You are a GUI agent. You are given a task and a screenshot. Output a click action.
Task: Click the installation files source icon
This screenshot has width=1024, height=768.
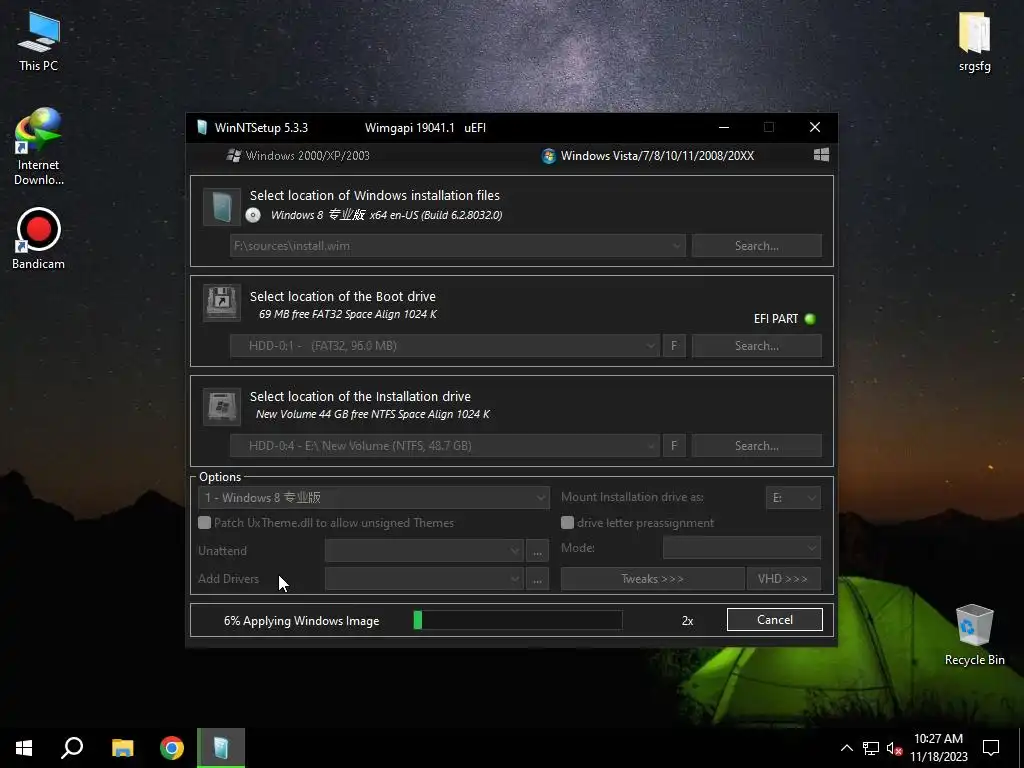click(x=221, y=206)
